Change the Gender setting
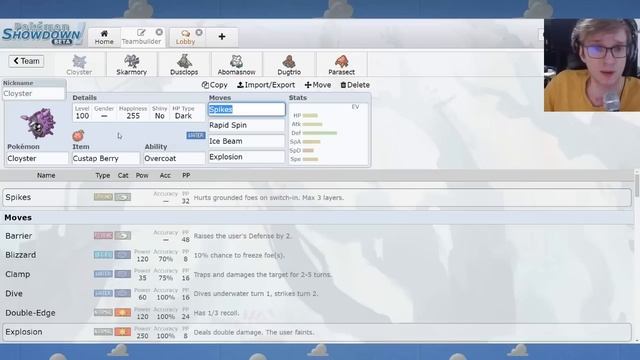 point(104,113)
